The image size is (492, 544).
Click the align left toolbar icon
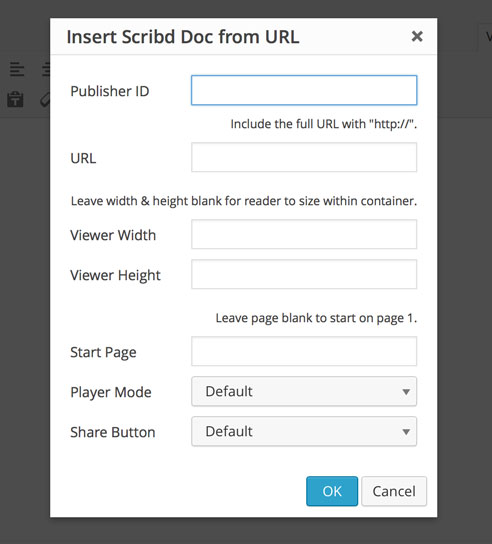pyautogui.click(x=17, y=69)
